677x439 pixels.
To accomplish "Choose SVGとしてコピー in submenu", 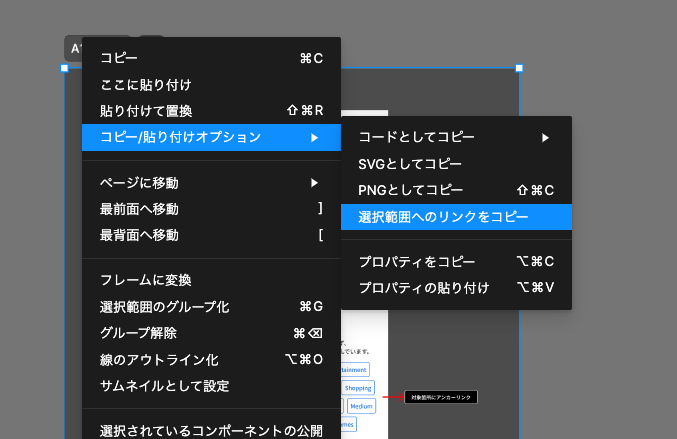I will [456, 164].
